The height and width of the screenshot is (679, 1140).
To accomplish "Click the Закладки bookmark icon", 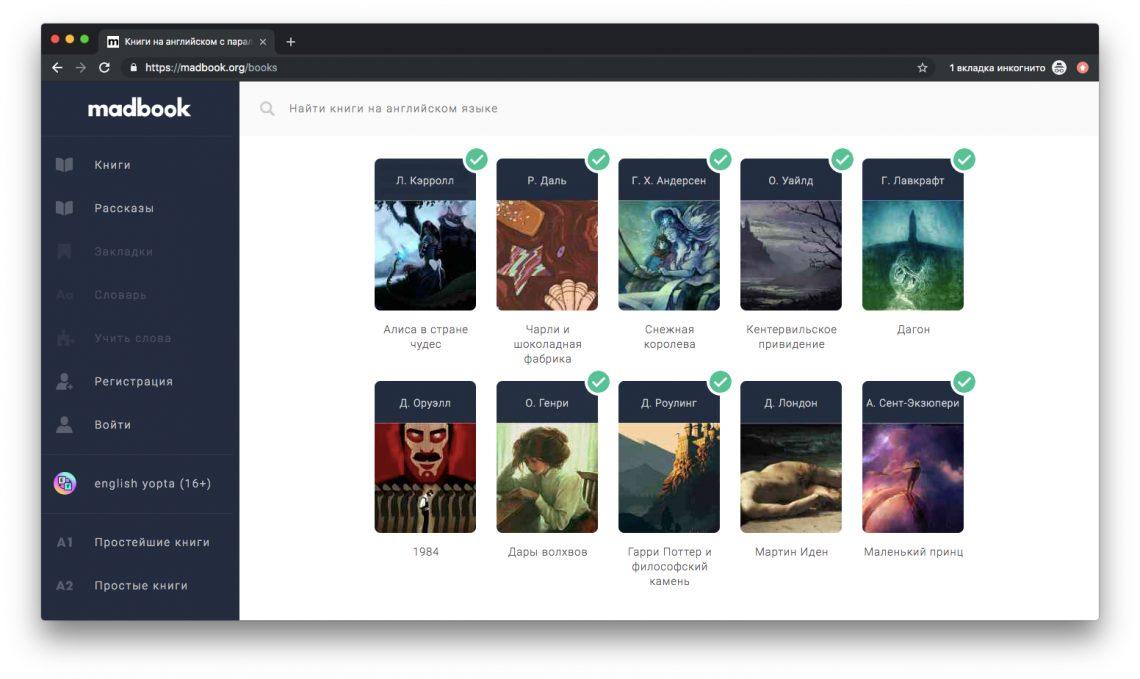I will click(x=65, y=252).
